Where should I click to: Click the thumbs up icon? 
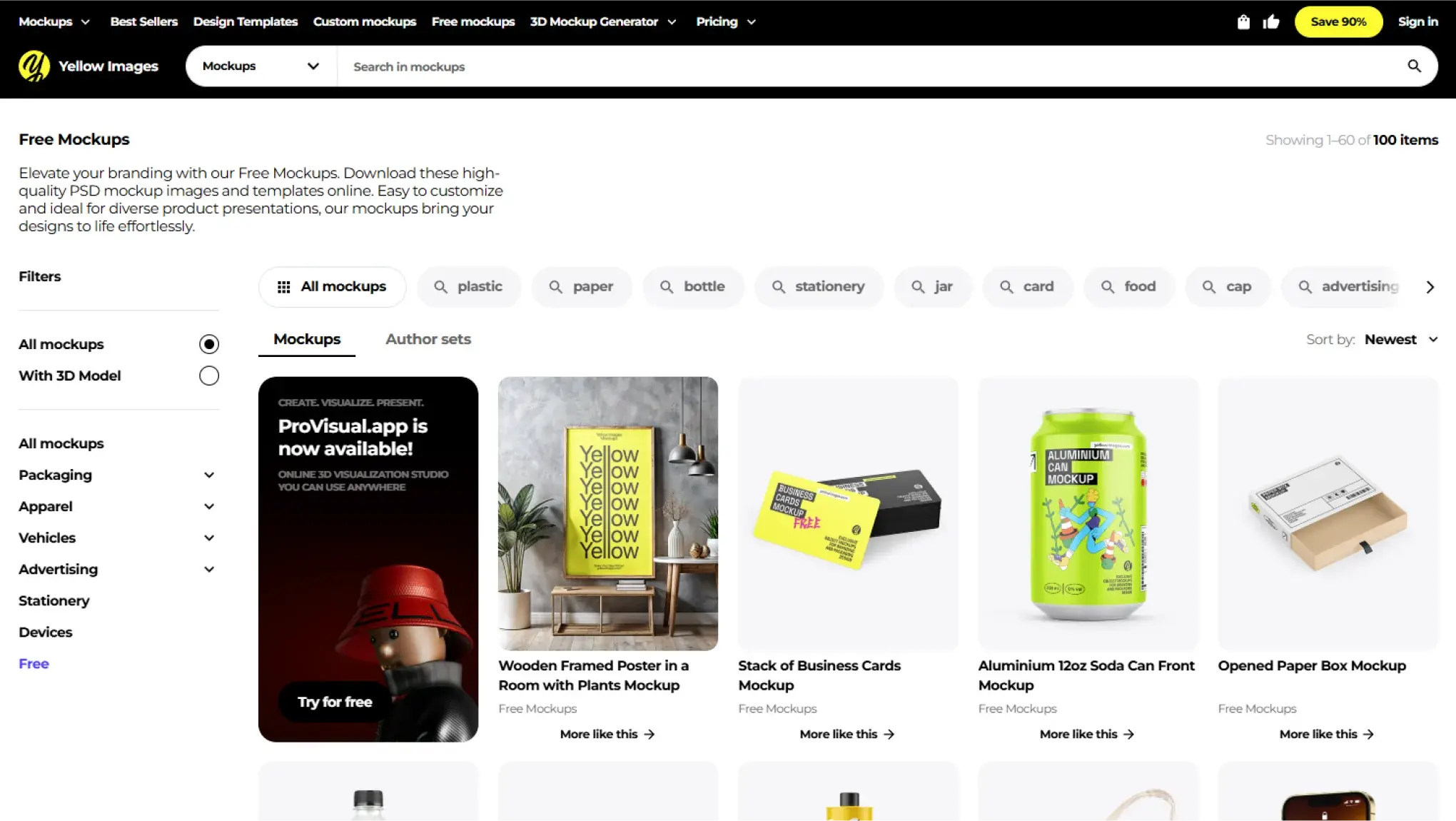(1271, 22)
